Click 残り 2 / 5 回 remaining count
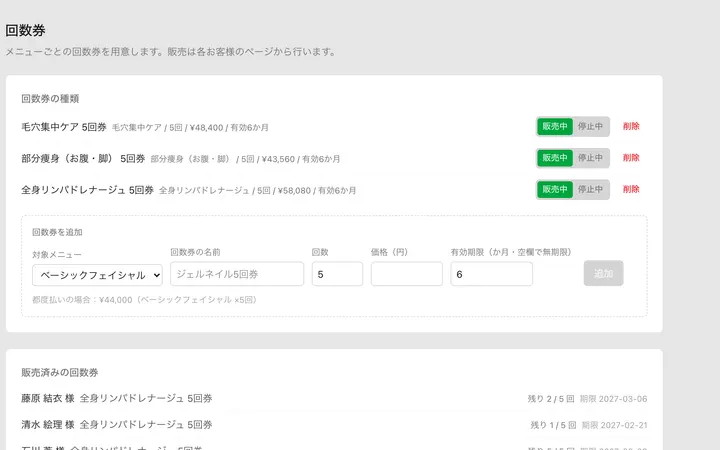 click(x=551, y=399)
